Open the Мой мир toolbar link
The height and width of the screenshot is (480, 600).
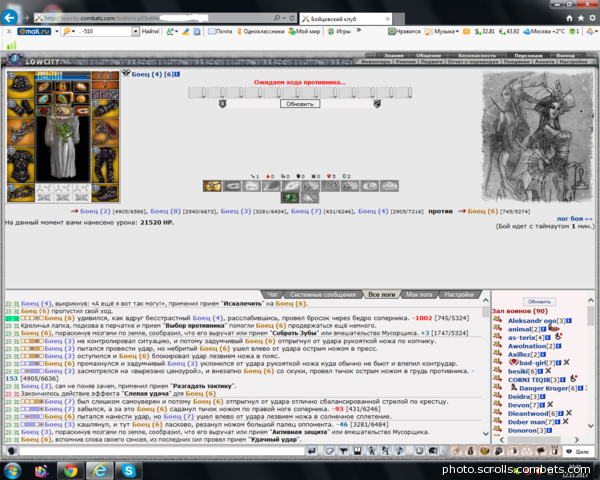(305, 31)
